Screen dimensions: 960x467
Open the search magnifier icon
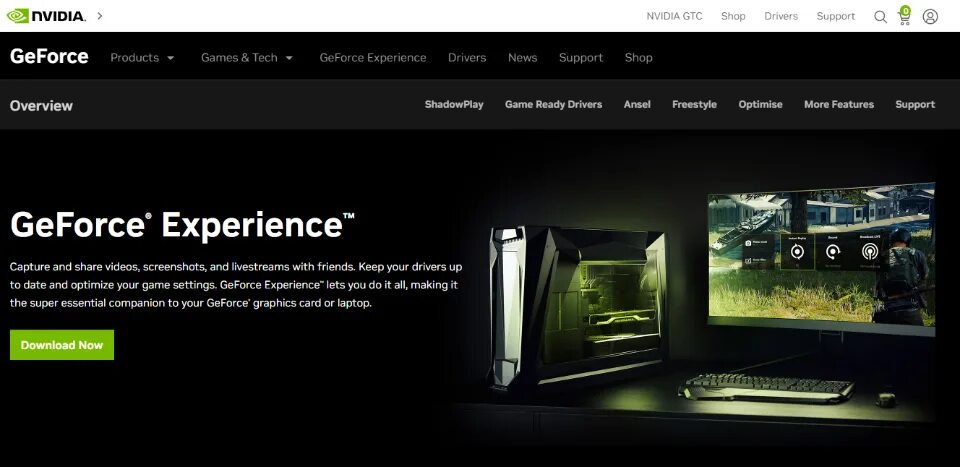[880, 17]
